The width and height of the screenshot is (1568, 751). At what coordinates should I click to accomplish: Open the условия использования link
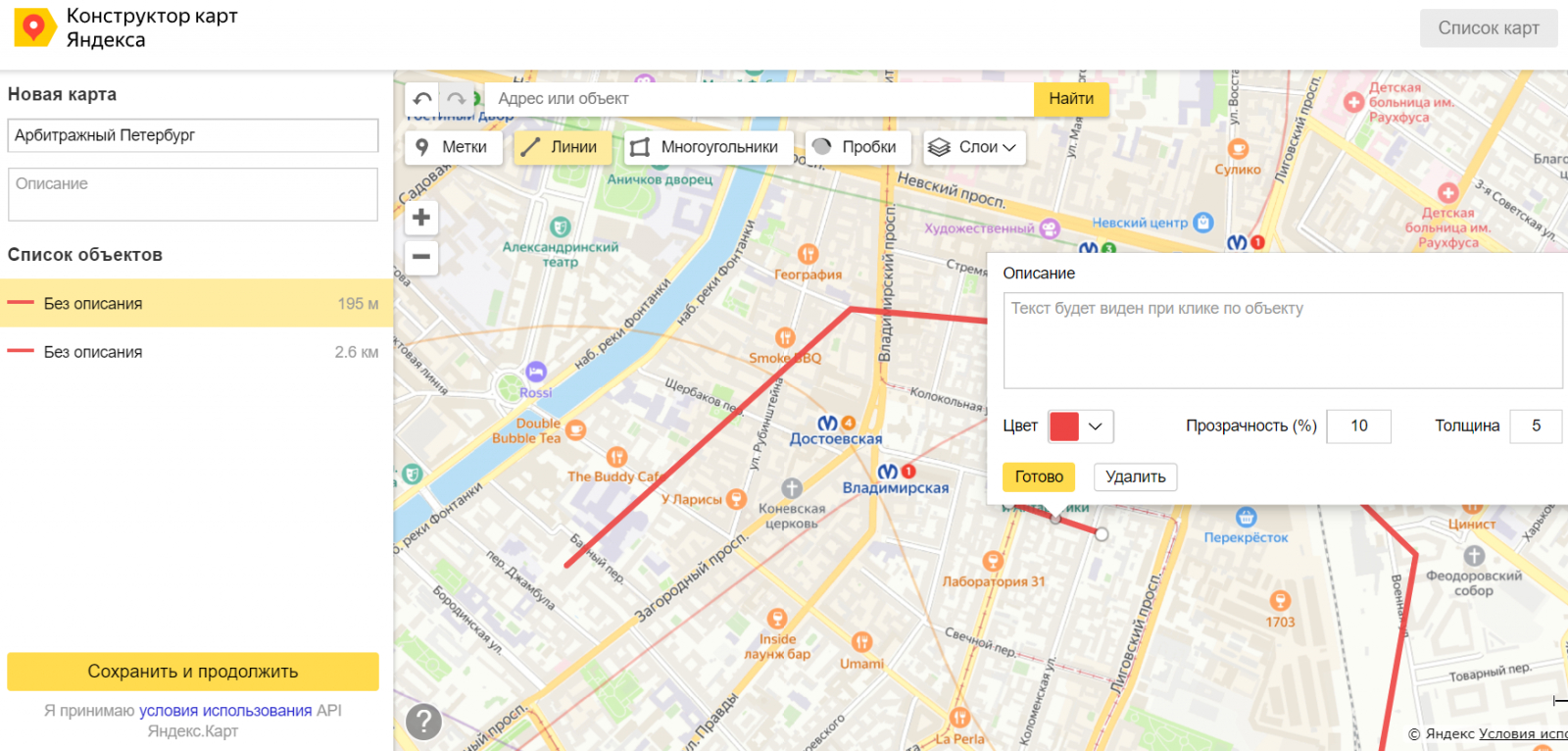pos(225,711)
